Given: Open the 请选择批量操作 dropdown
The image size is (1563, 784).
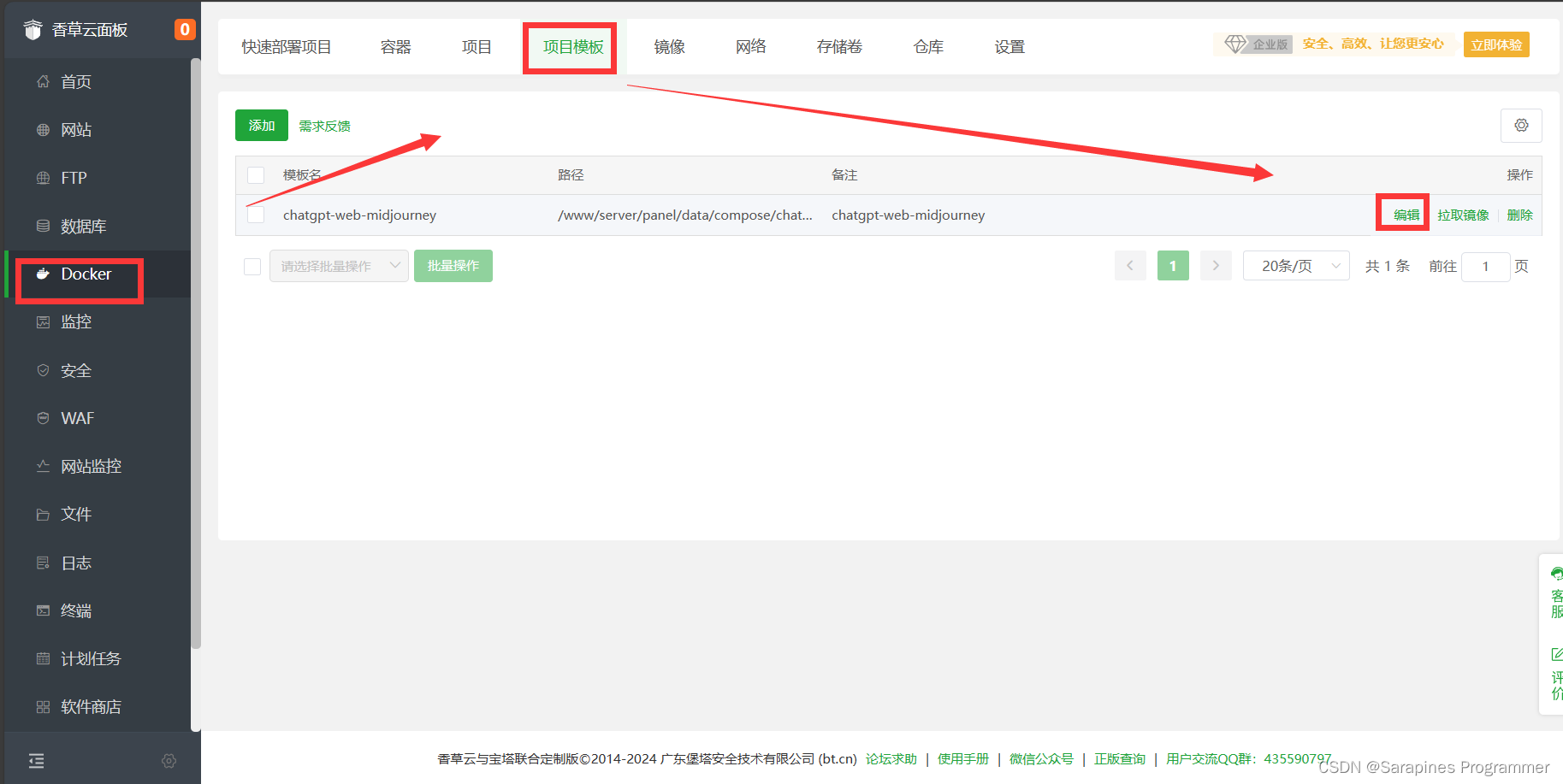Looking at the screenshot, I should (339, 266).
